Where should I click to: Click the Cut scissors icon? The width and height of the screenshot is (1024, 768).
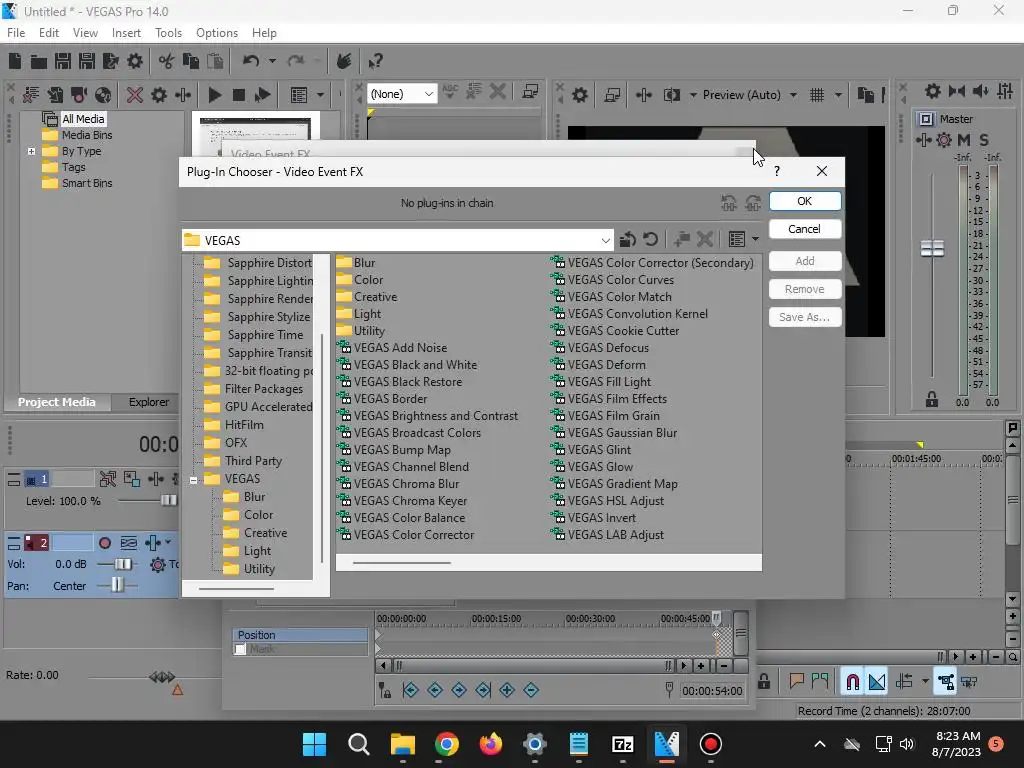tap(167, 61)
